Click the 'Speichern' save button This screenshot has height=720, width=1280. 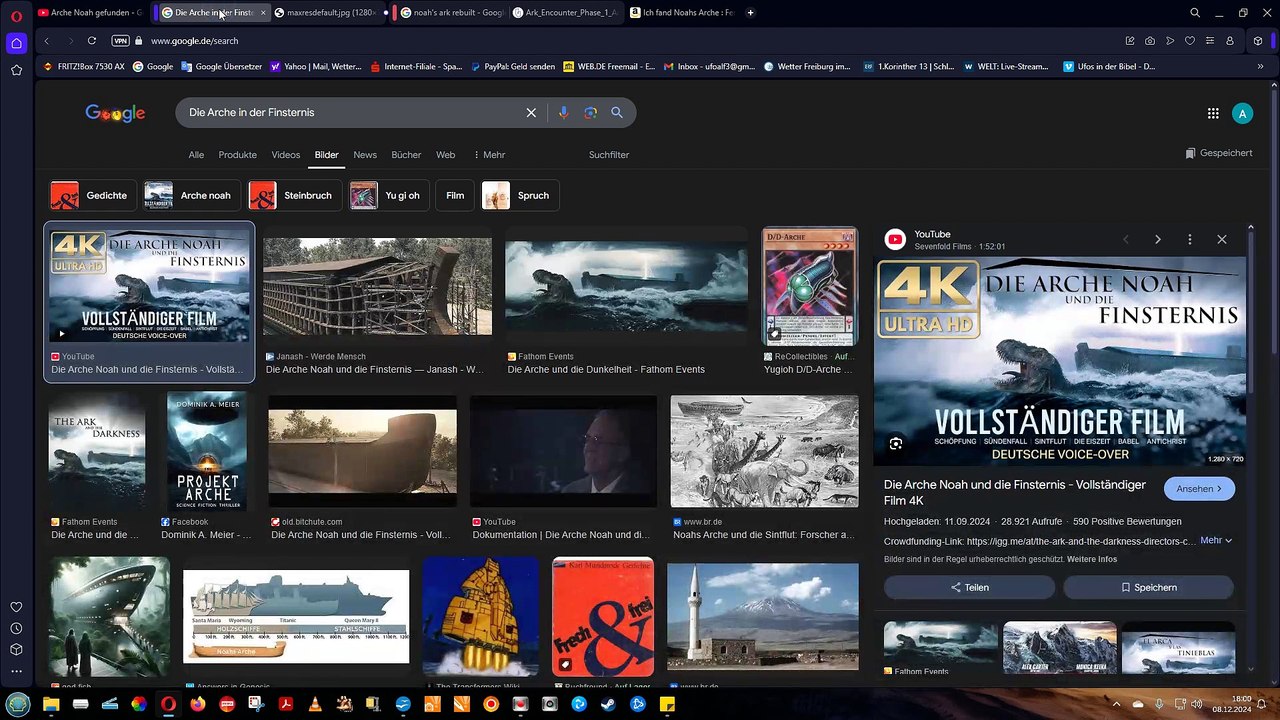coord(1148,587)
